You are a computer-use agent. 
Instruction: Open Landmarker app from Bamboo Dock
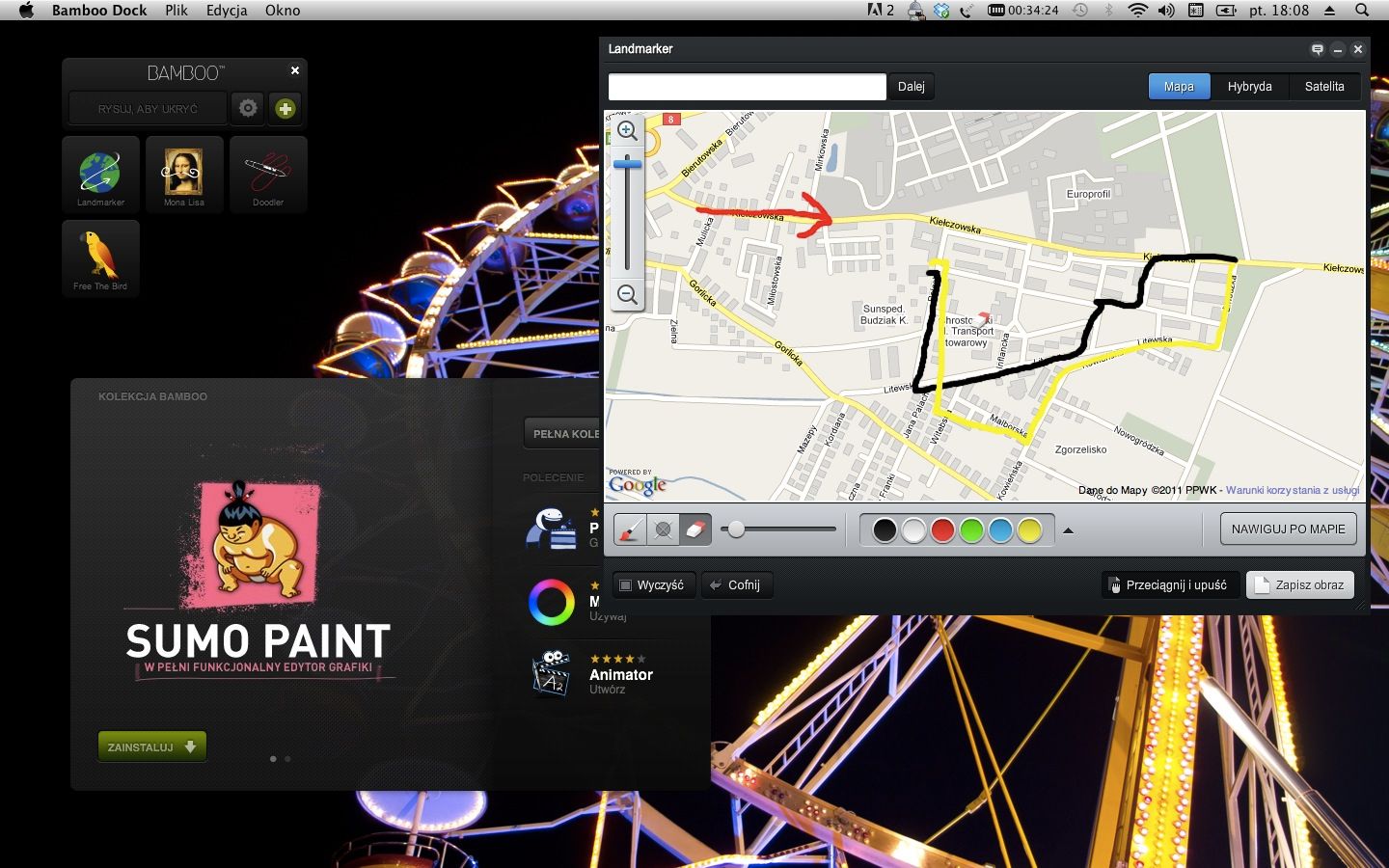(x=100, y=174)
